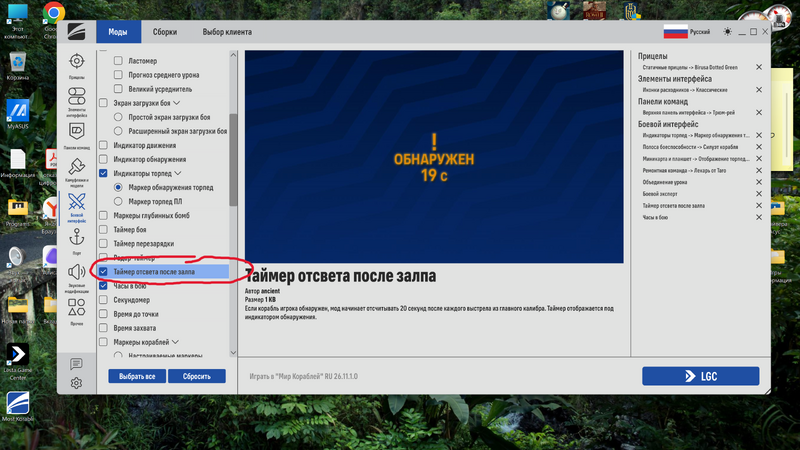
Task: Open MyASUS desktop shortcut
Action: click(17, 114)
